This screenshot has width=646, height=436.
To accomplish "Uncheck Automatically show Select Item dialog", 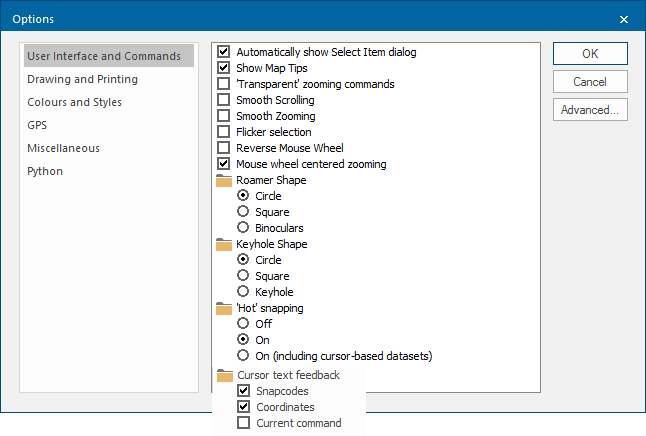I will [x=224, y=52].
